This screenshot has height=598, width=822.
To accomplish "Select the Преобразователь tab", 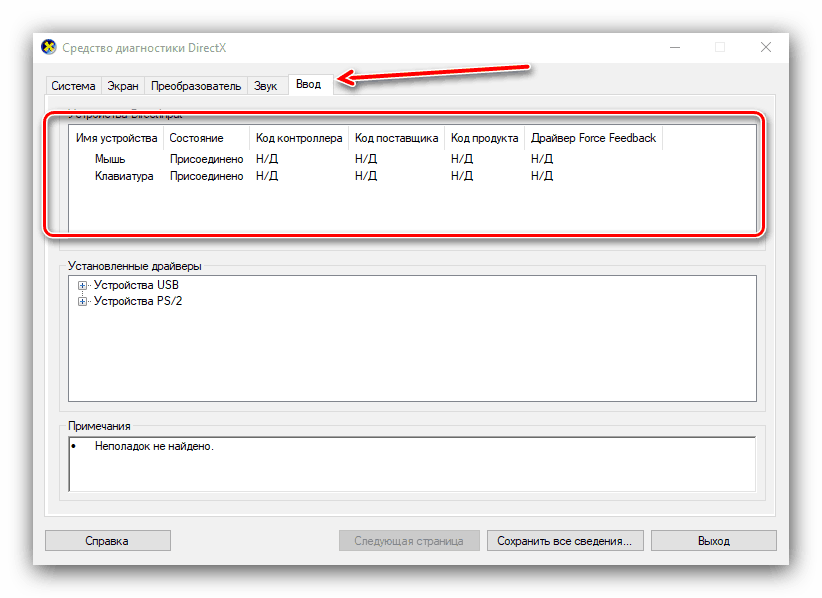I will coord(196,86).
